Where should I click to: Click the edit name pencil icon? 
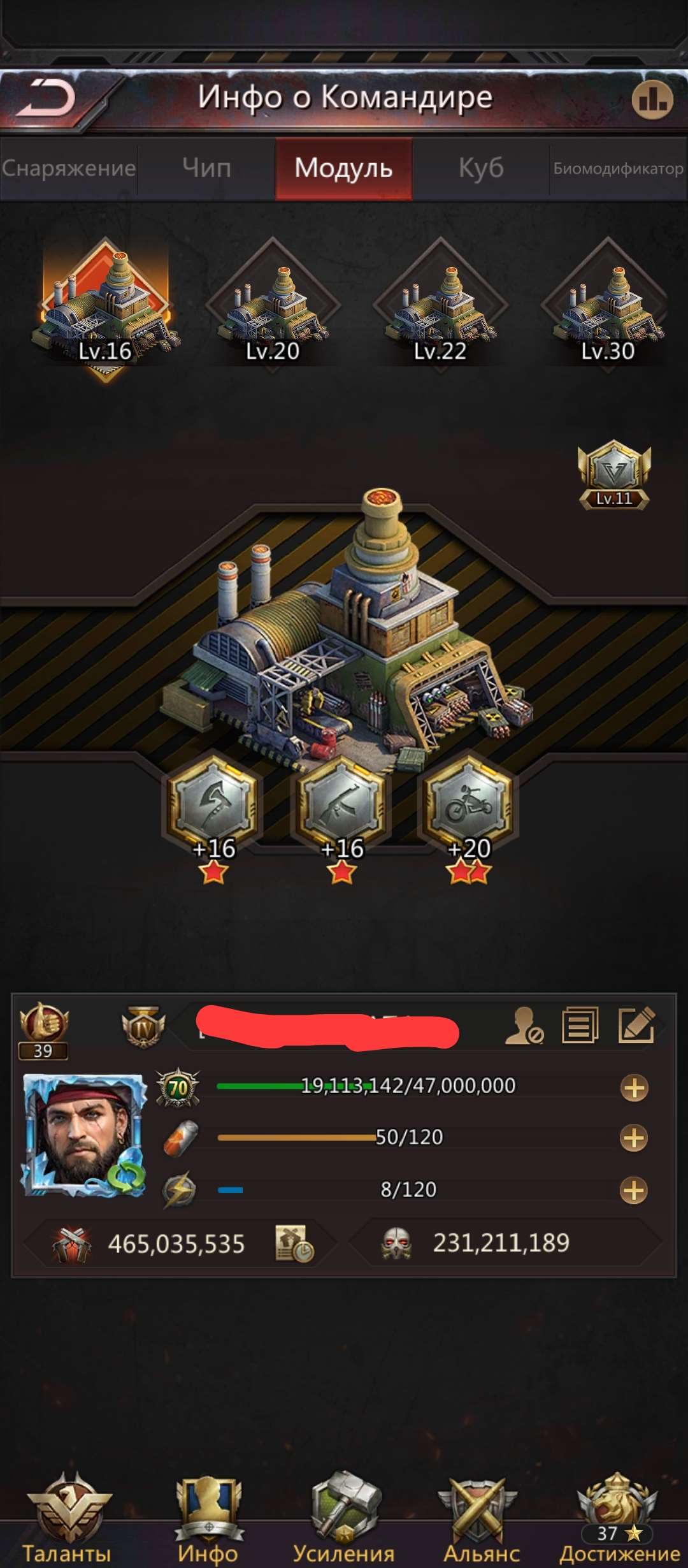[637, 1025]
